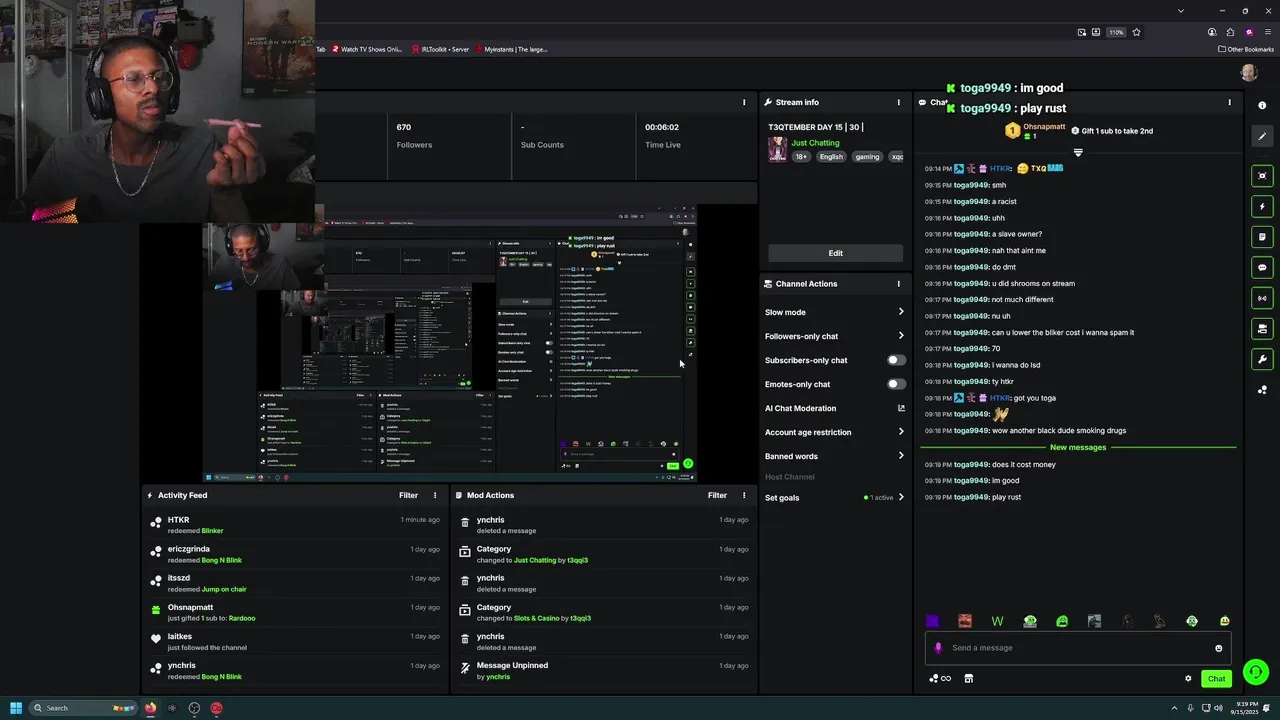1280x720 pixels.
Task: Click the t3qqi3 link in Slots & Casino row
Action: click(580, 618)
